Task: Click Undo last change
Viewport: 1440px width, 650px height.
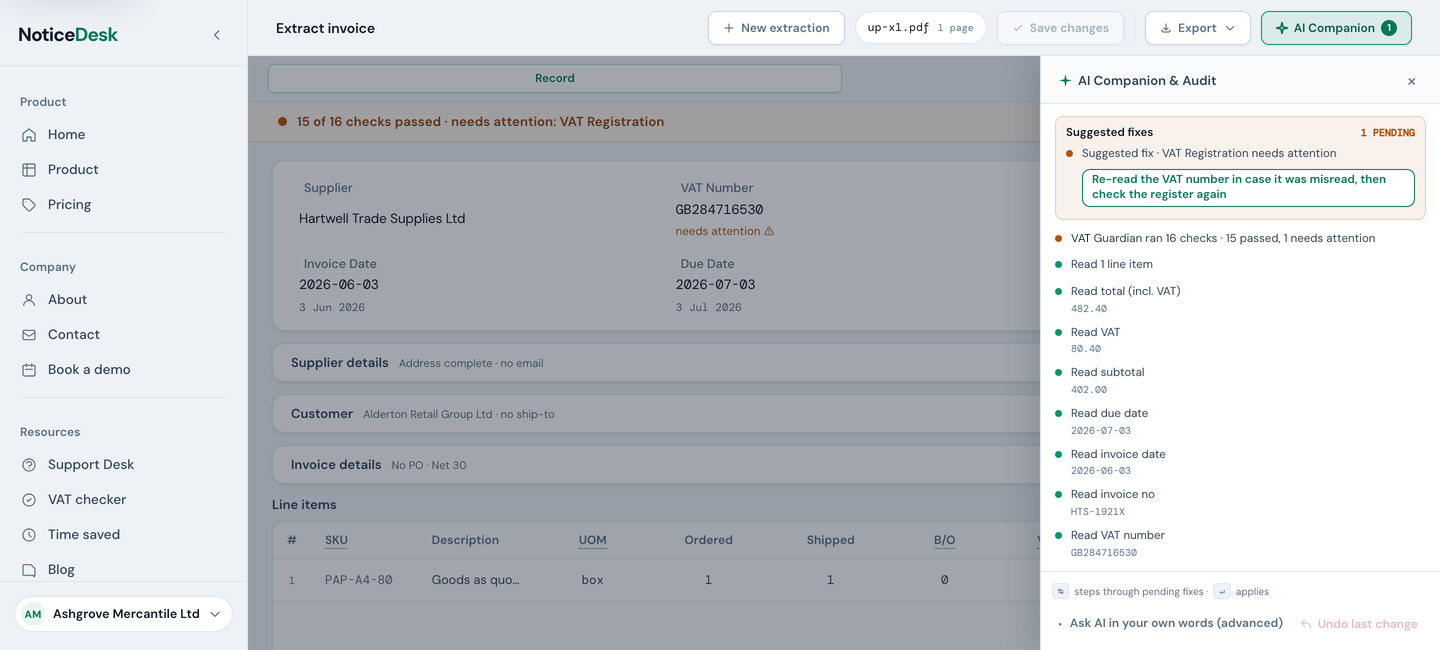Action: tap(1359, 624)
